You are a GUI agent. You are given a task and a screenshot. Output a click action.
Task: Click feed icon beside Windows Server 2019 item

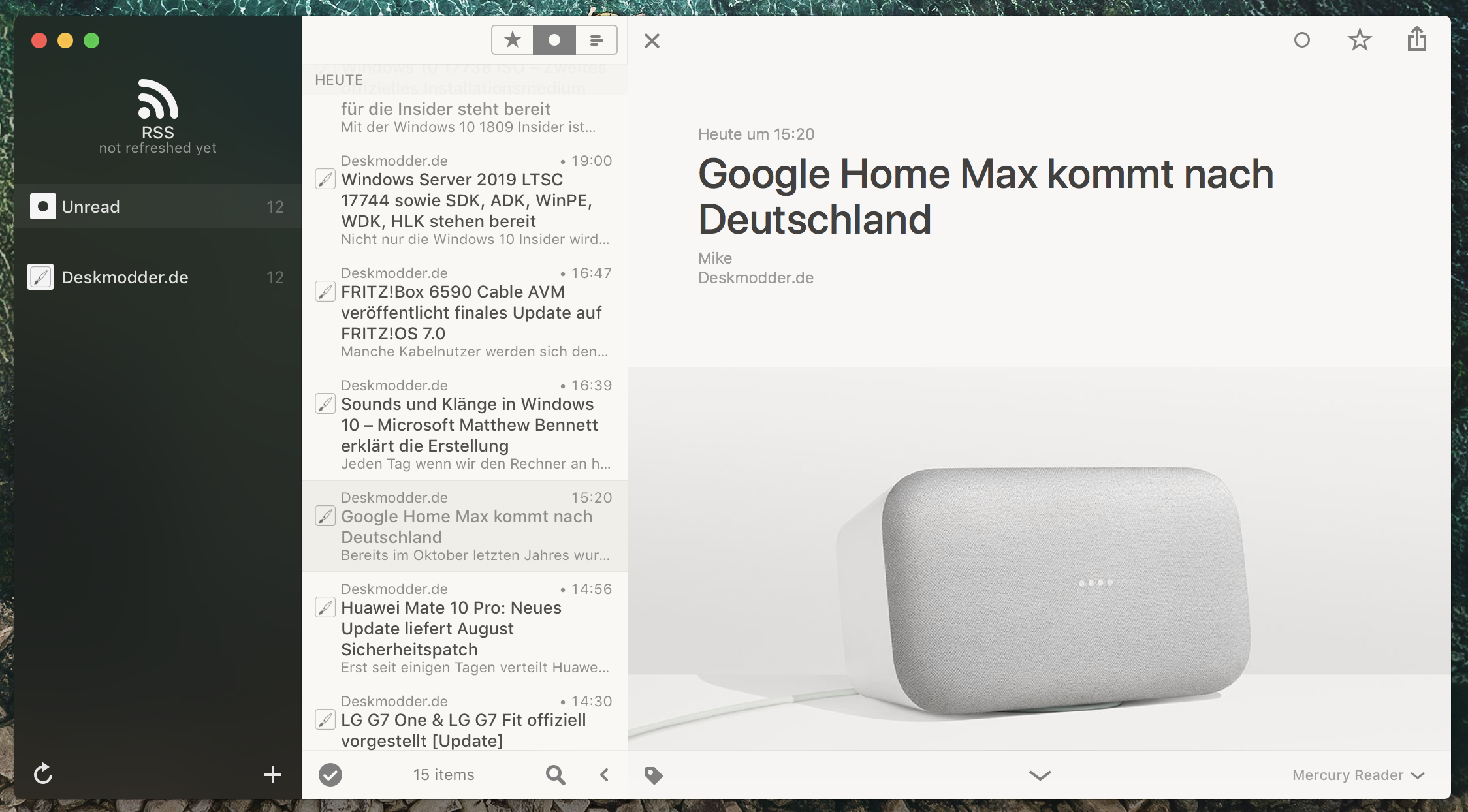click(x=325, y=179)
